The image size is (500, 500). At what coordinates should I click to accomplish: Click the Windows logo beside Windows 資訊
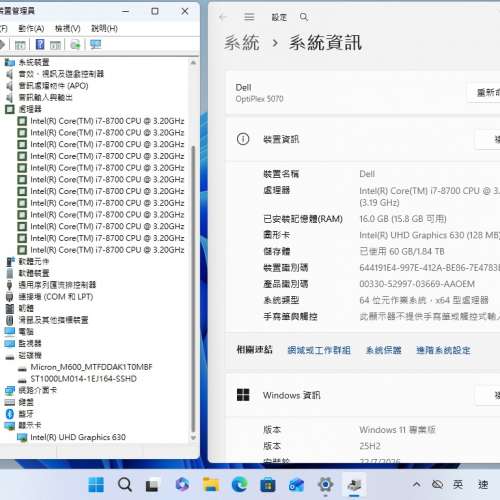coord(243,395)
